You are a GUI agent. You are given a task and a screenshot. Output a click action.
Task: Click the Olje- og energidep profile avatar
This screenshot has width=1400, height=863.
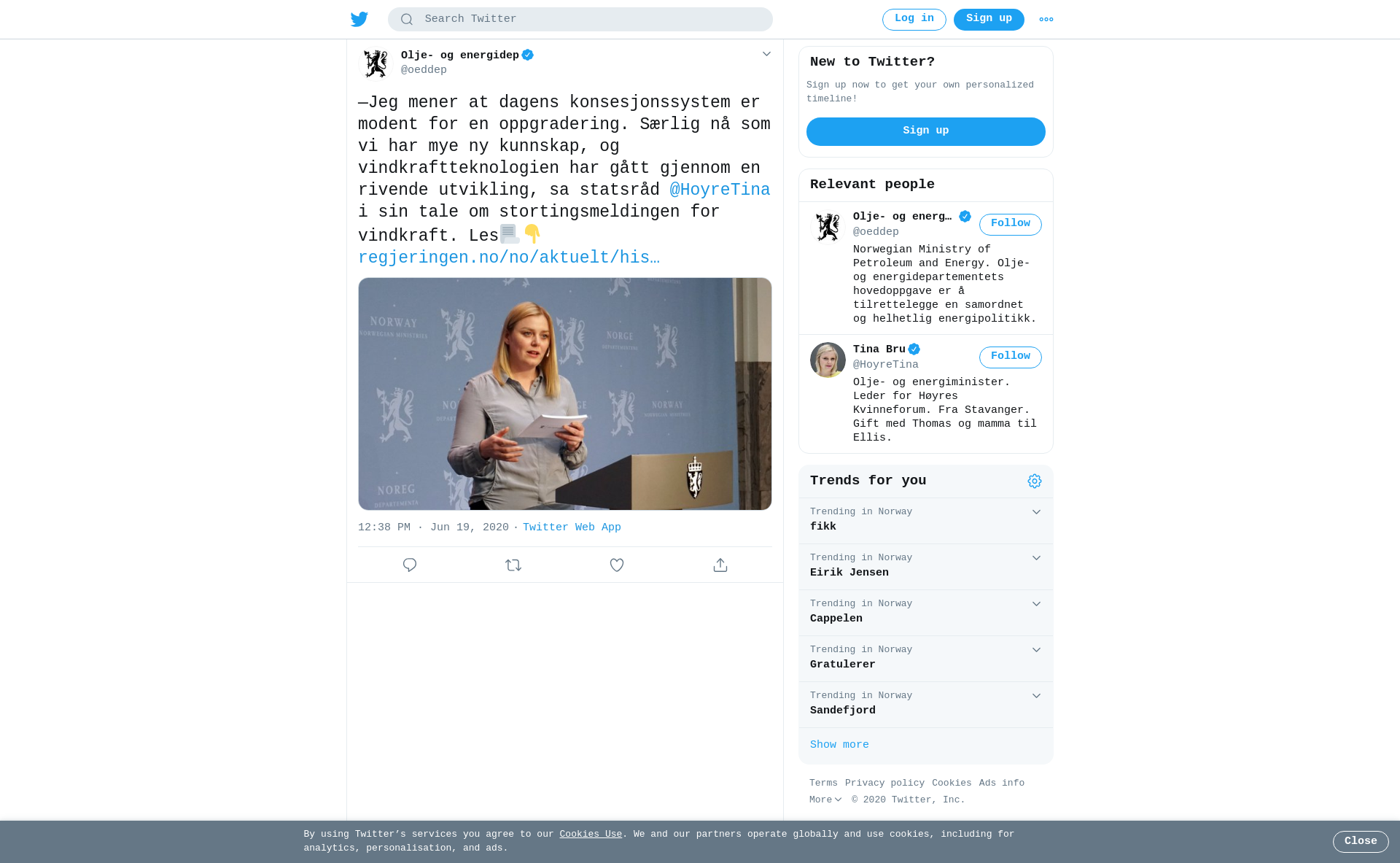coord(376,63)
